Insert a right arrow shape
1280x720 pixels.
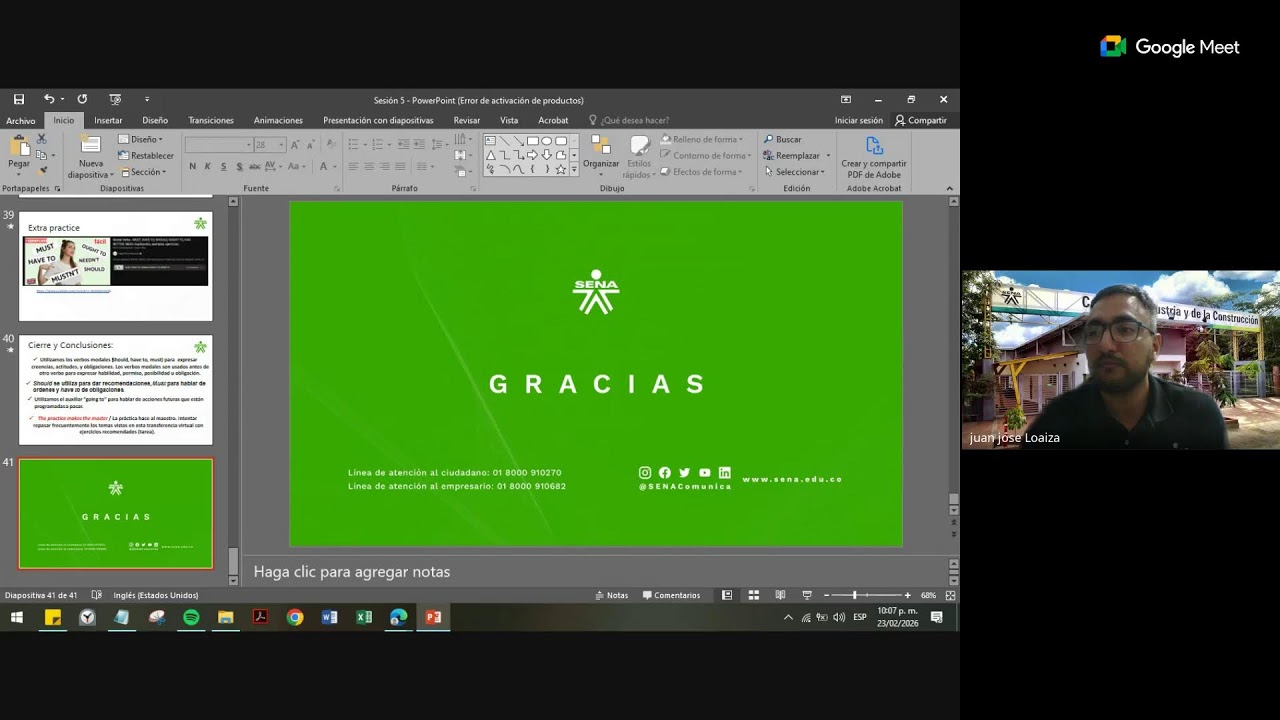pyautogui.click(x=533, y=155)
